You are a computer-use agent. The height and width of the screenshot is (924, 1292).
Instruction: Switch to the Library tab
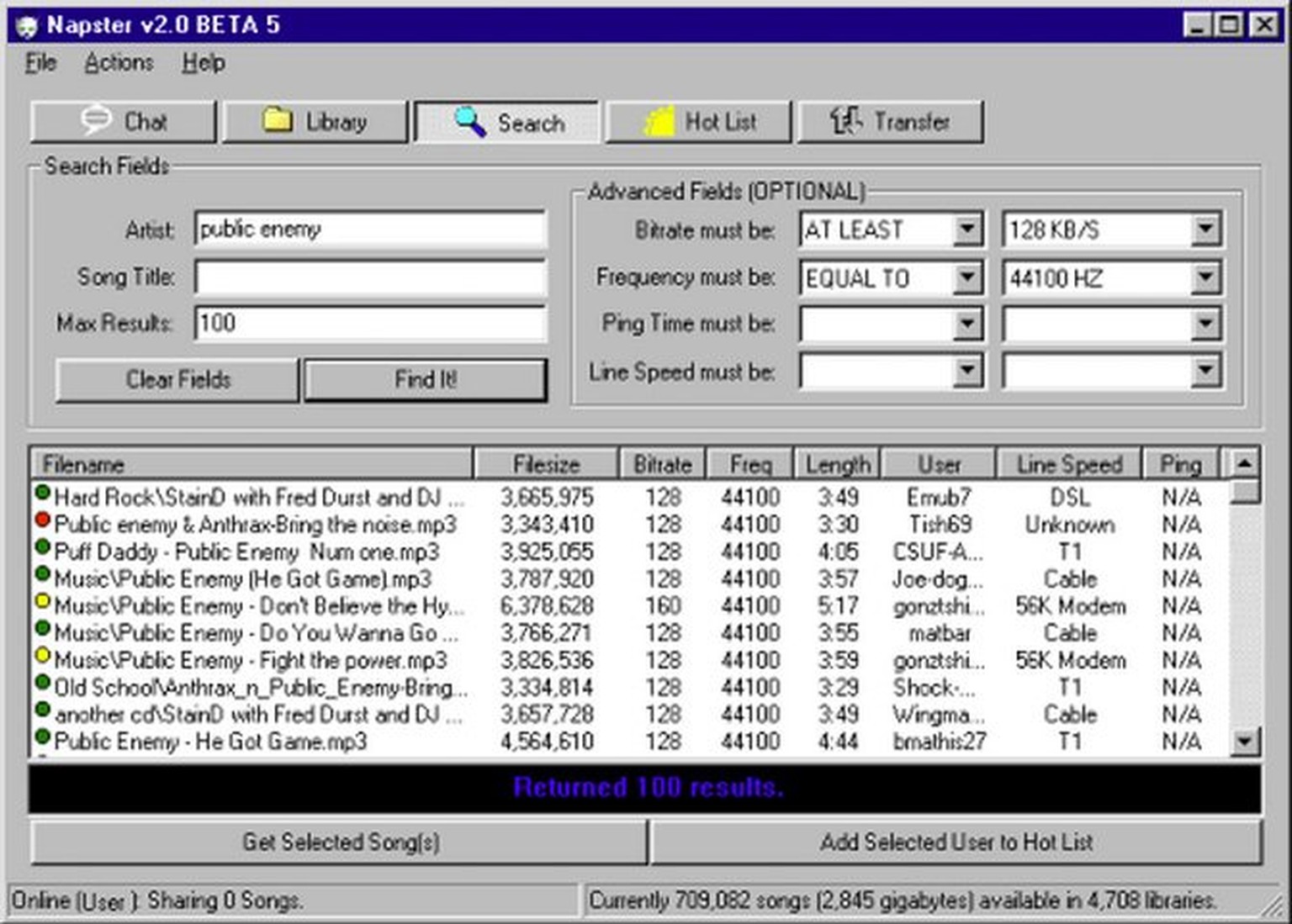[x=315, y=122]
